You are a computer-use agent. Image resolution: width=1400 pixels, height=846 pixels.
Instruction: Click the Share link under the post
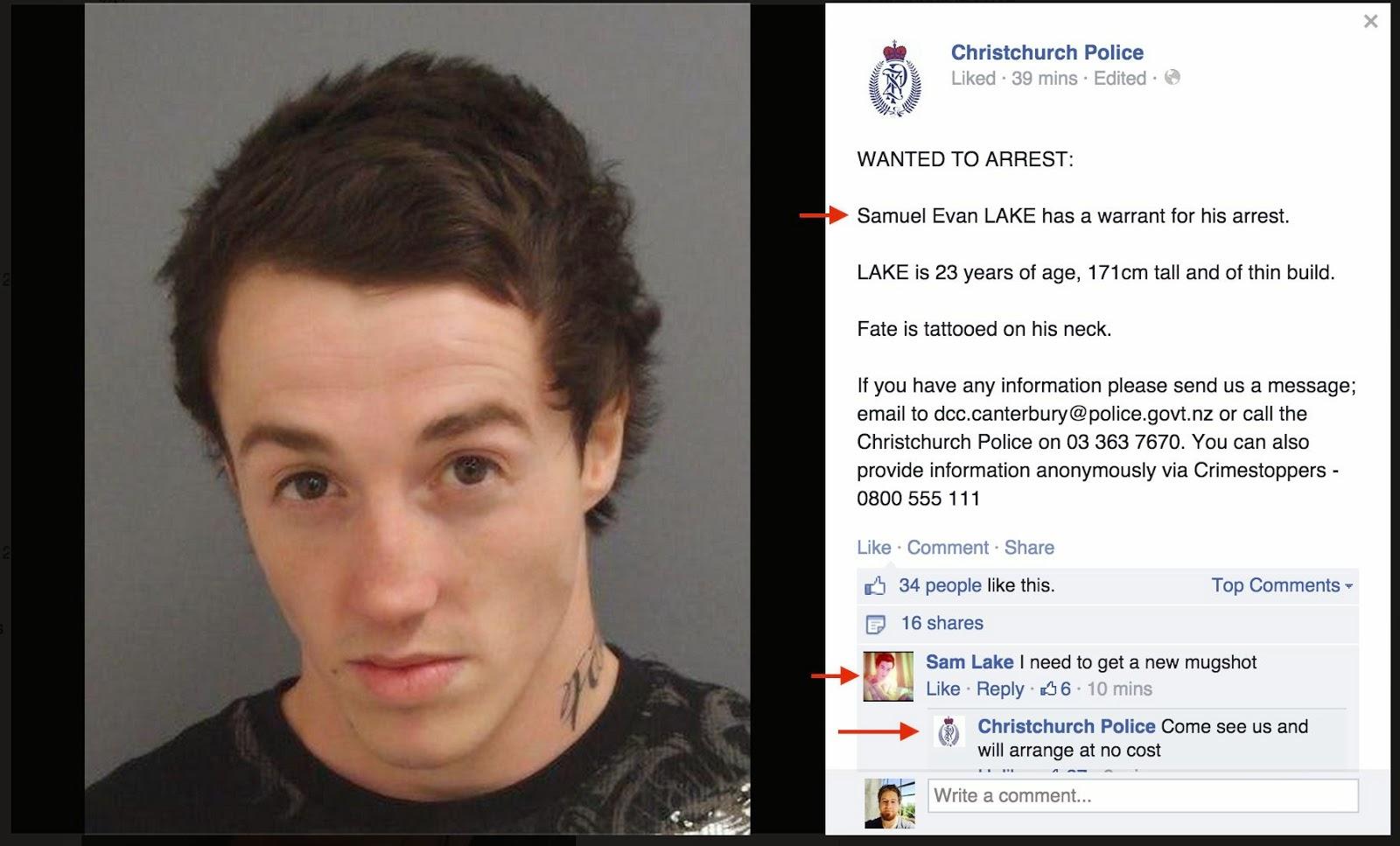pos(1029,548)
